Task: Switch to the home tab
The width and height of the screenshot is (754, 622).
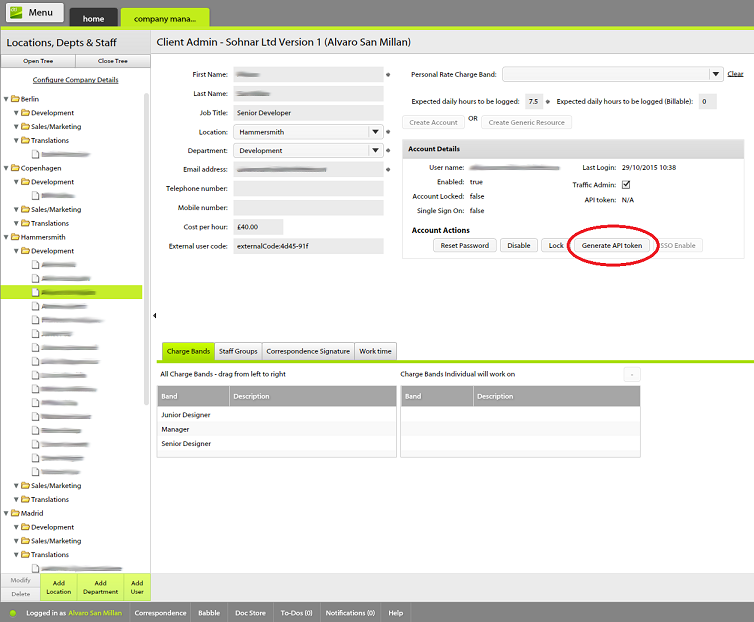Action: pyautogui.click(x=93, y=18)
